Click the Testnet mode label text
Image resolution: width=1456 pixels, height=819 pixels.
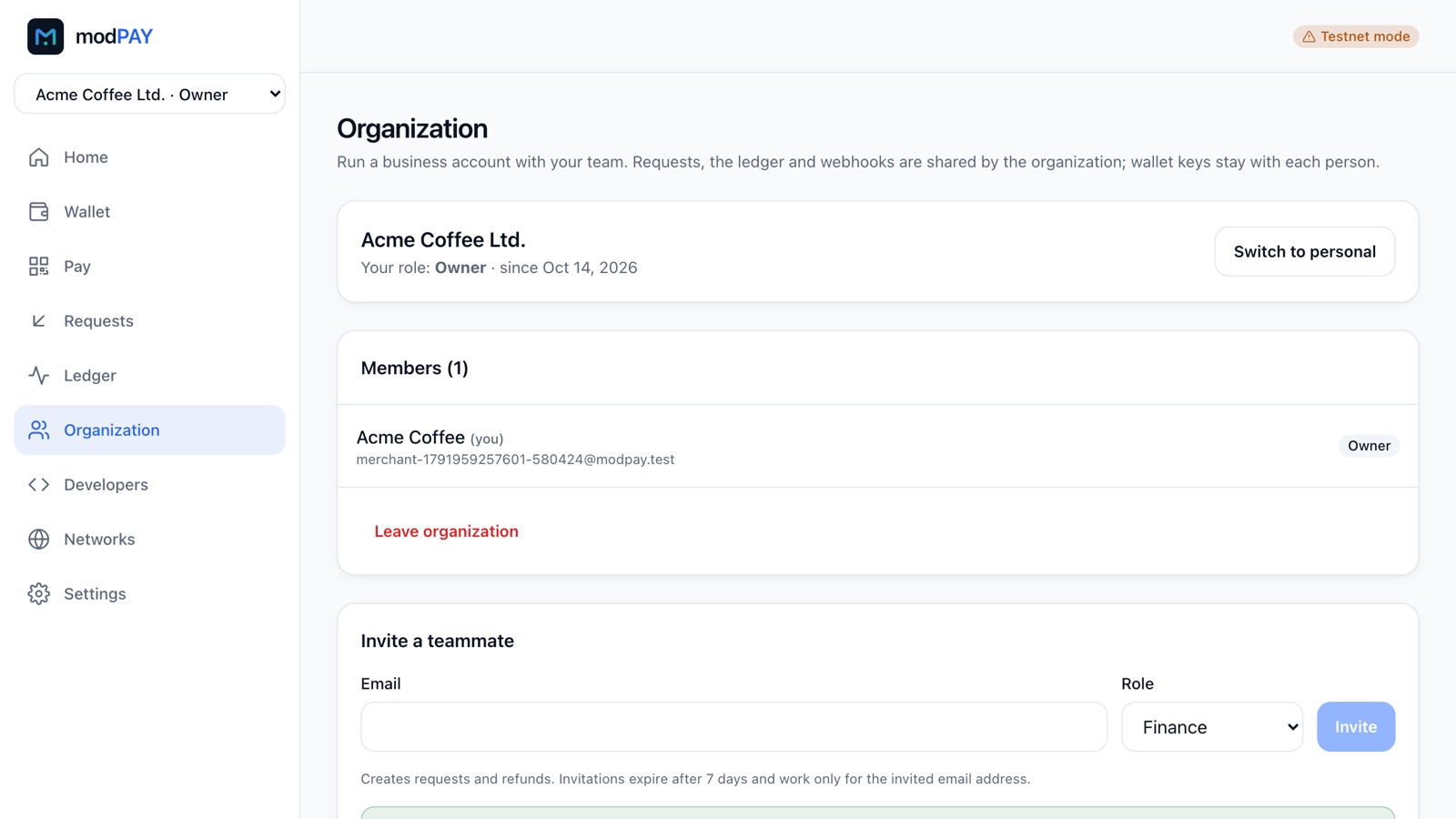pyautogui.click(x=1365, y=36)
